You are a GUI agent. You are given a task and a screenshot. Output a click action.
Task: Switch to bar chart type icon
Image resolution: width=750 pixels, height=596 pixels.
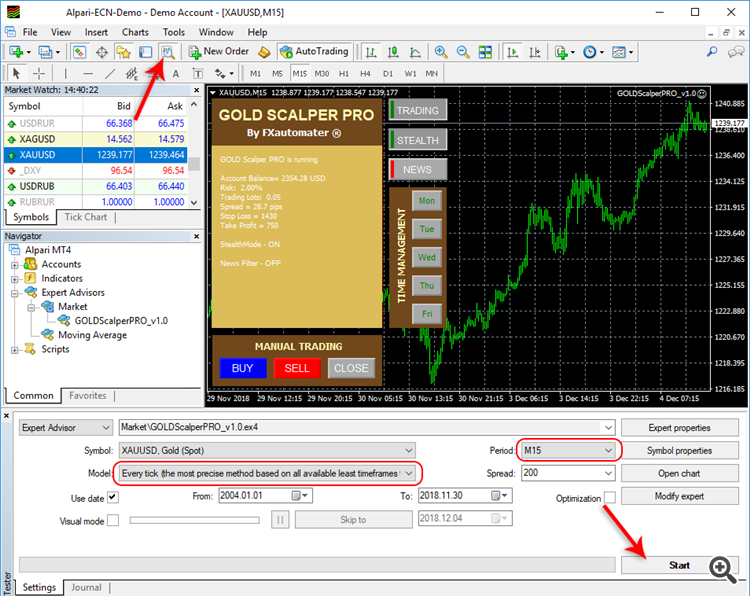click(x=371, y=52)
